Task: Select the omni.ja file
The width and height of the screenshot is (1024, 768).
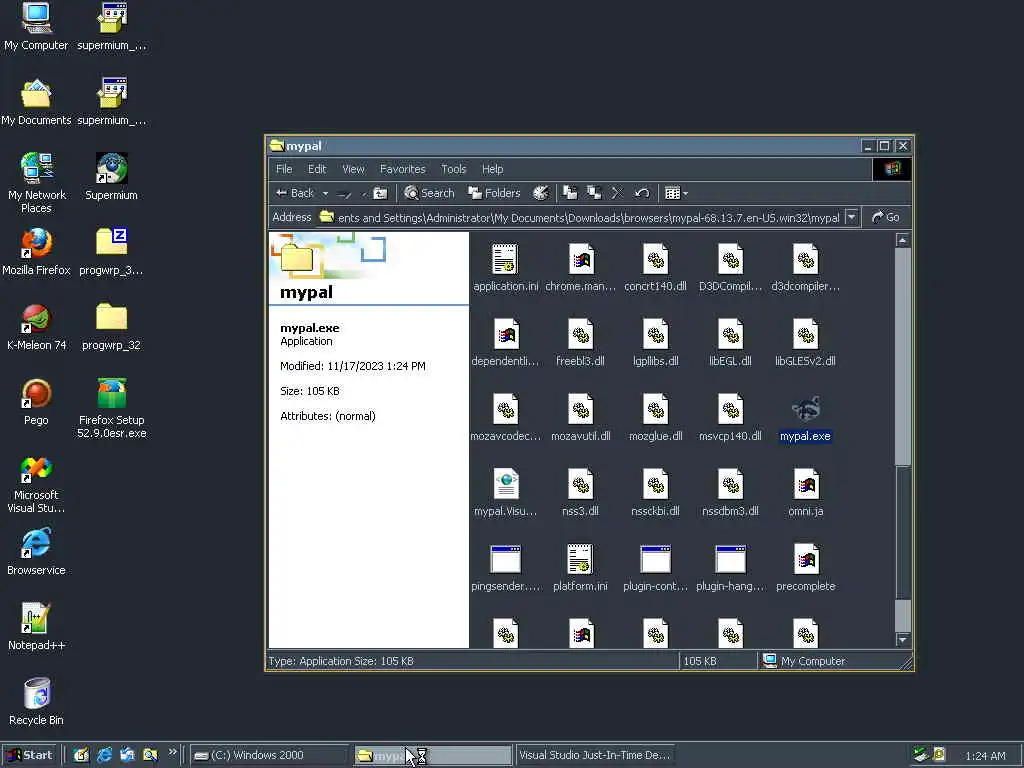Action: point(805,493)
